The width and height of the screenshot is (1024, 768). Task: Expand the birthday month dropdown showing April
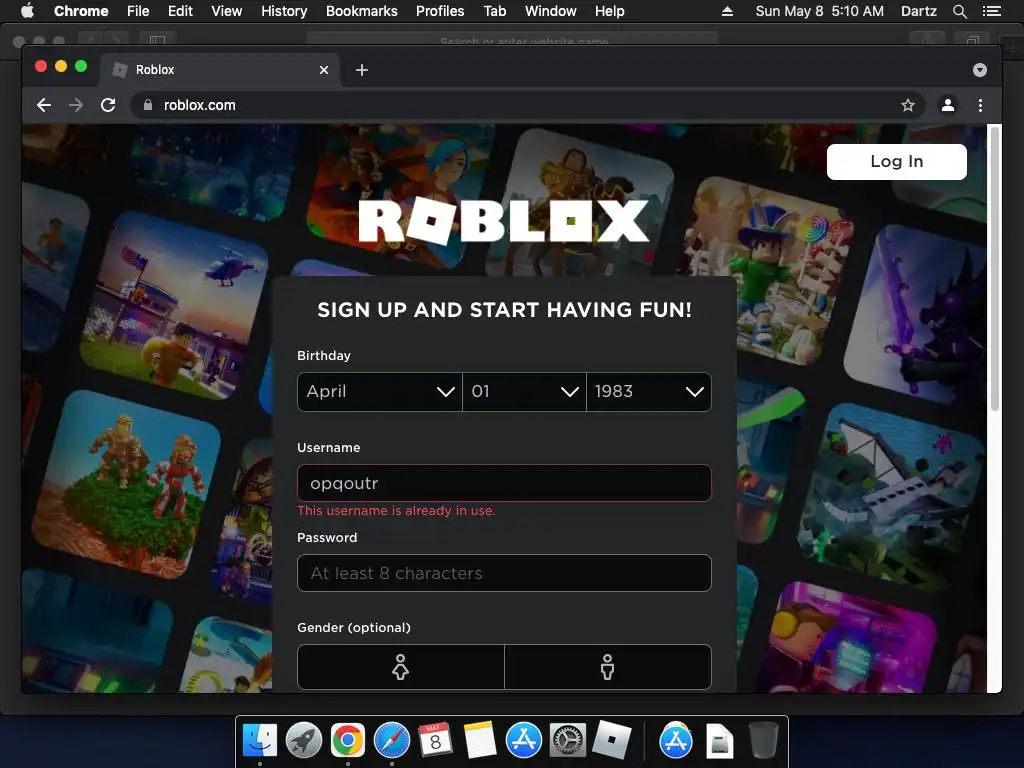pyautogui.click(x=379, y=392)
